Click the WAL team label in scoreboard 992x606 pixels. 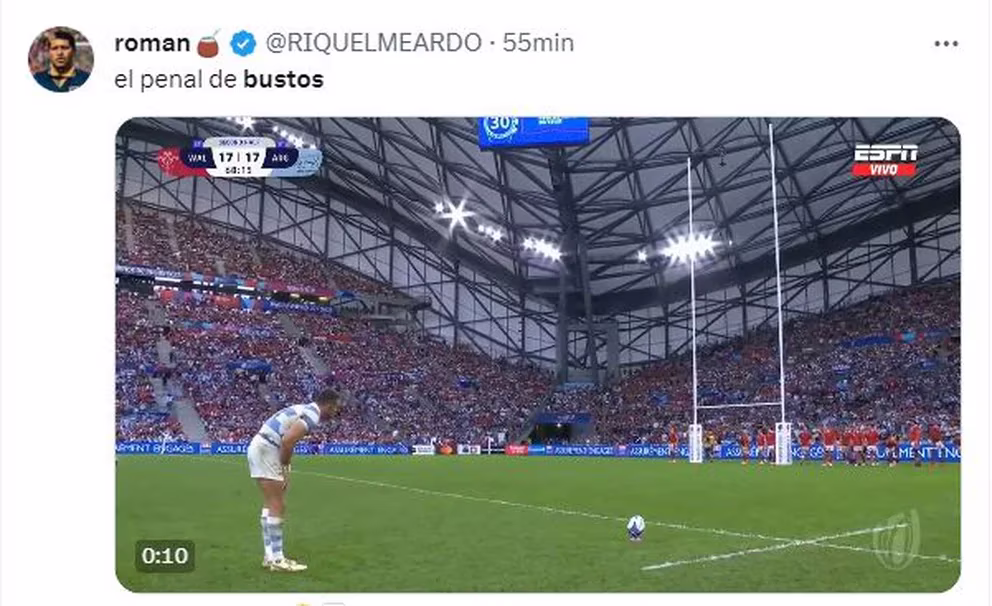click(x=197, y=158)
